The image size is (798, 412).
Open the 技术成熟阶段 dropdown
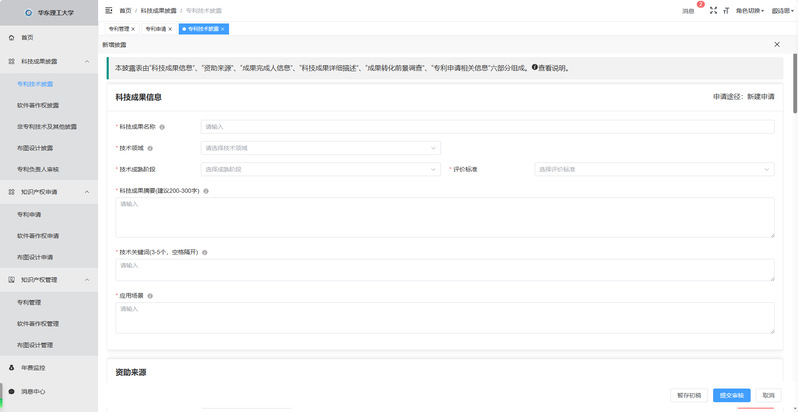coord(320,169)
